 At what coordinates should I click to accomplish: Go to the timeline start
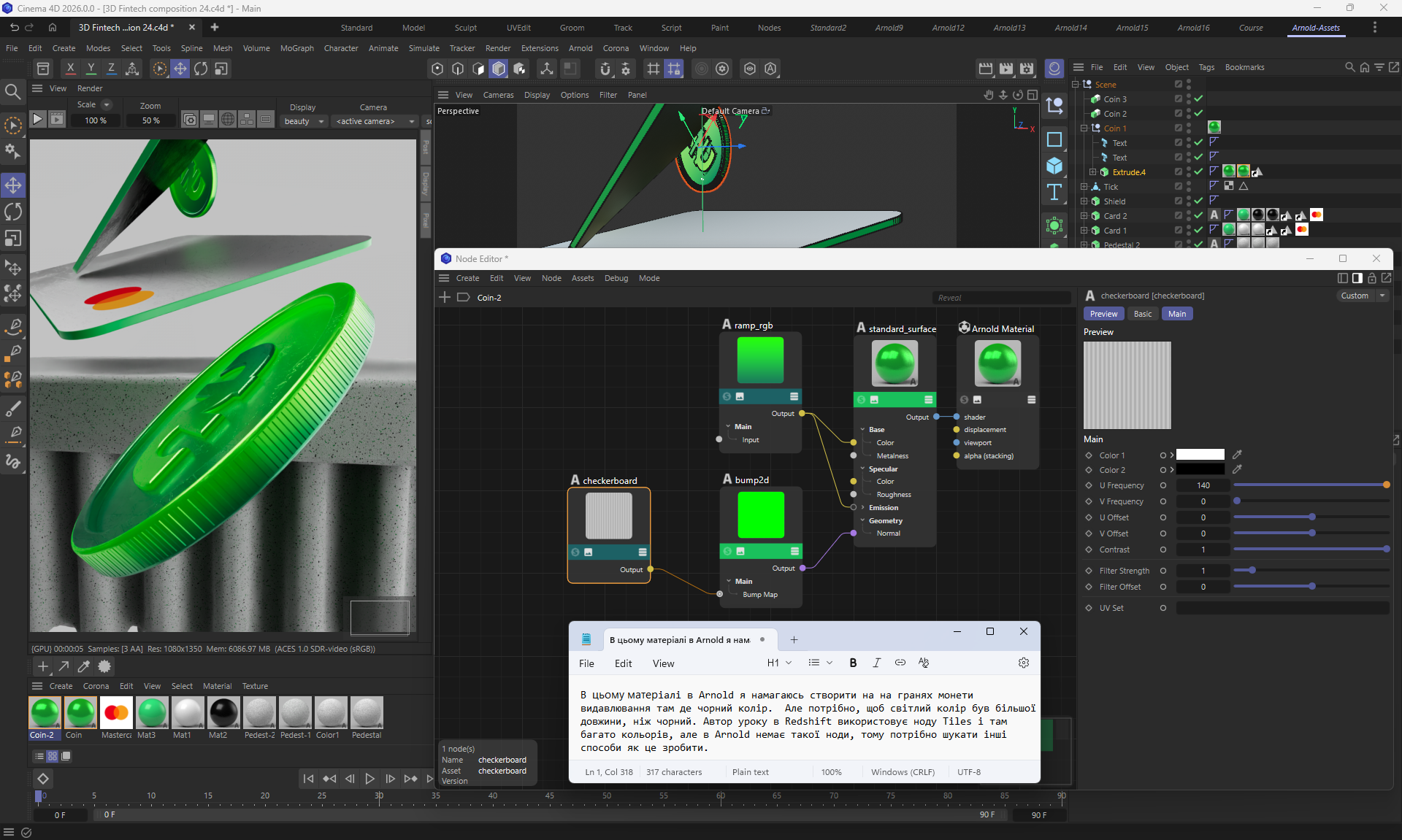pyautogui.click(x=309, y=779)
